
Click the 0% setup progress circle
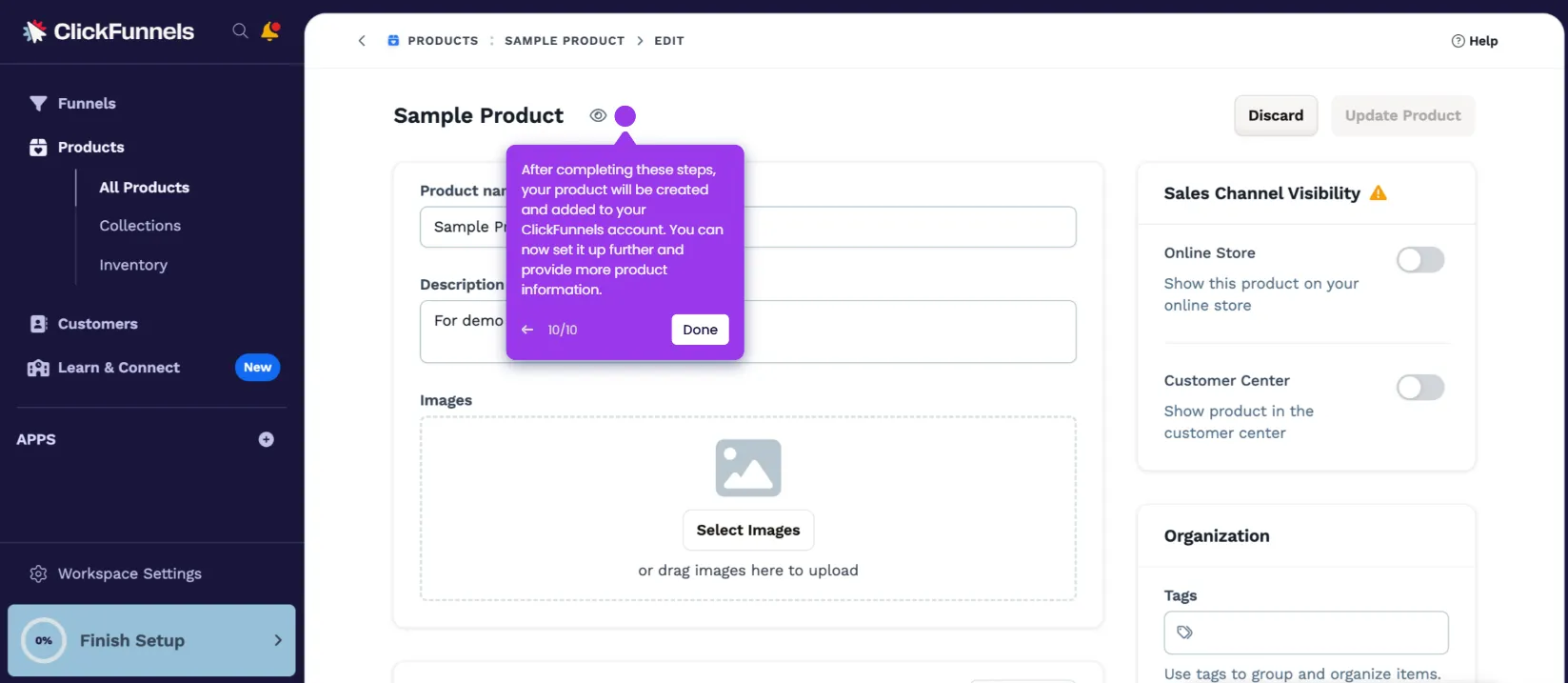[x=44, y=641]
